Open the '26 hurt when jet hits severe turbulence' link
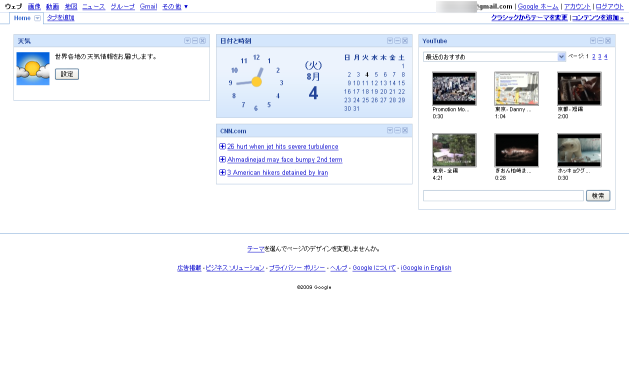Screen dimensions: 629x375 pos(283,146)
